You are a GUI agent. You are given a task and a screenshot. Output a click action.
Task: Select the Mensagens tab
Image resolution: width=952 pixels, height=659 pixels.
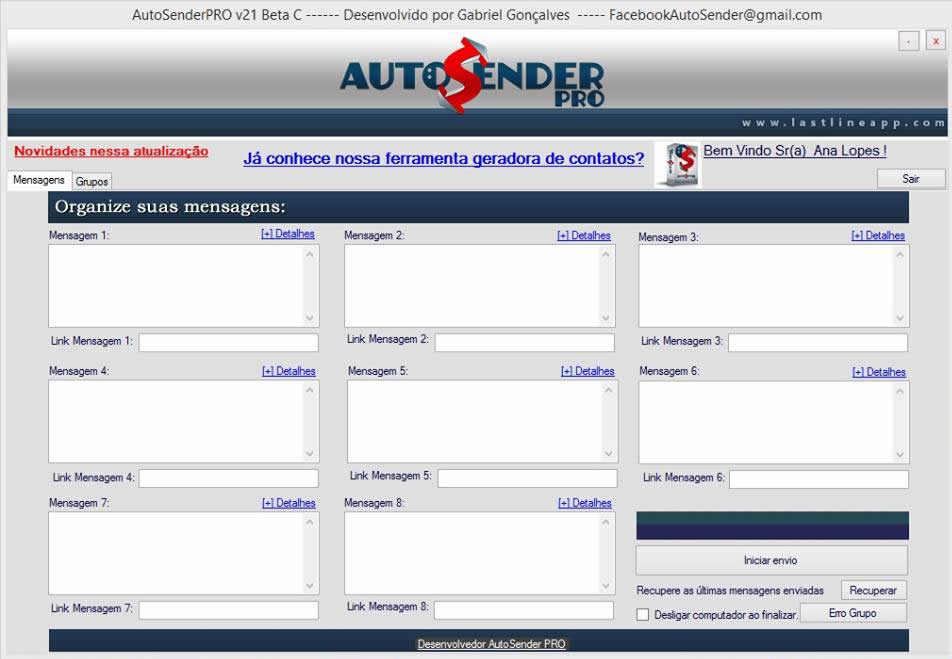[39, 180]
